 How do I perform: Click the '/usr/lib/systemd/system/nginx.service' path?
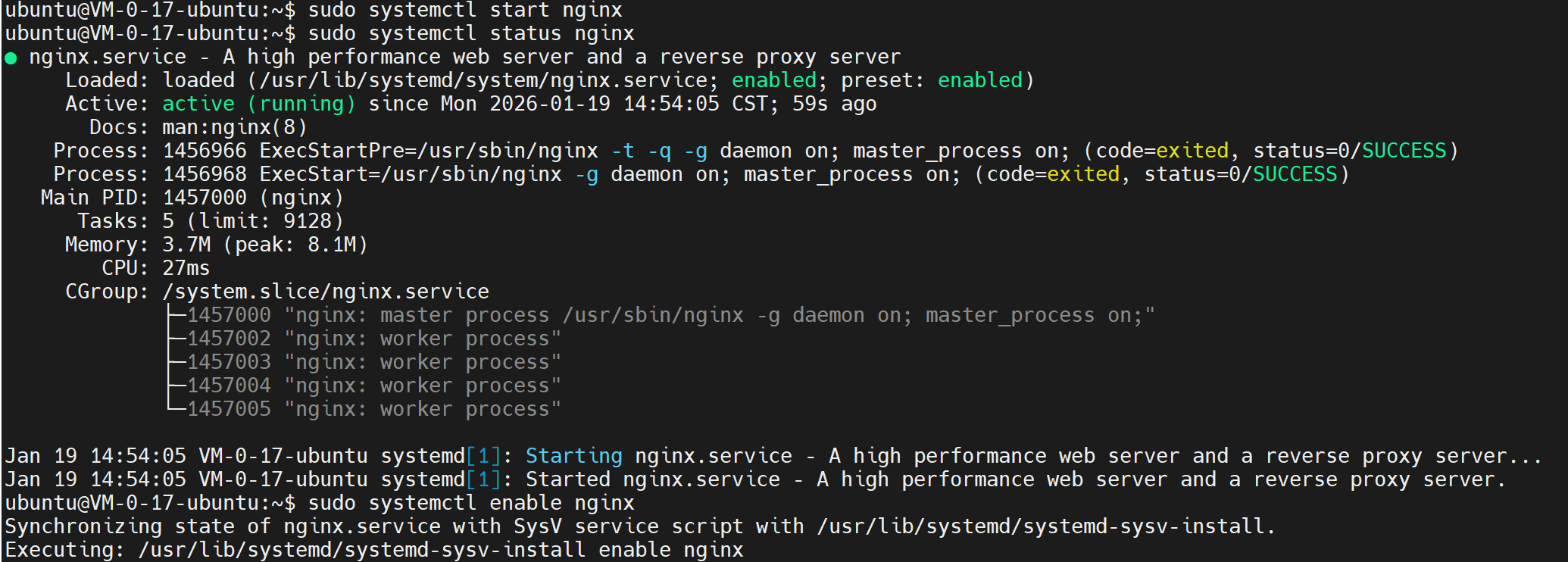pos(483,80)
